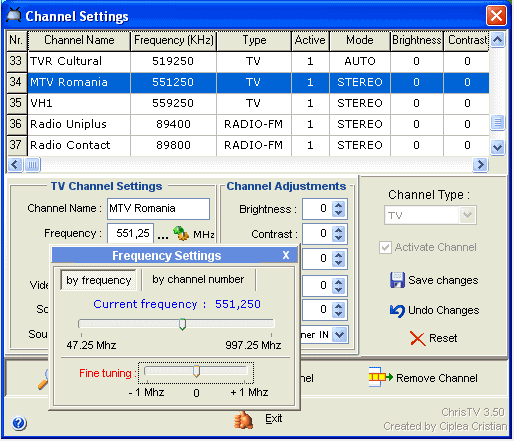
Task: Click the Save changes floppy disk icon
Action: tap(397, 280)
